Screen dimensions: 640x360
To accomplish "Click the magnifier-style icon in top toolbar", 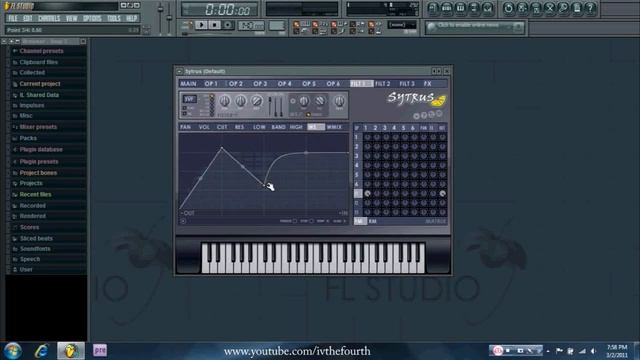I will click(563, 8).
